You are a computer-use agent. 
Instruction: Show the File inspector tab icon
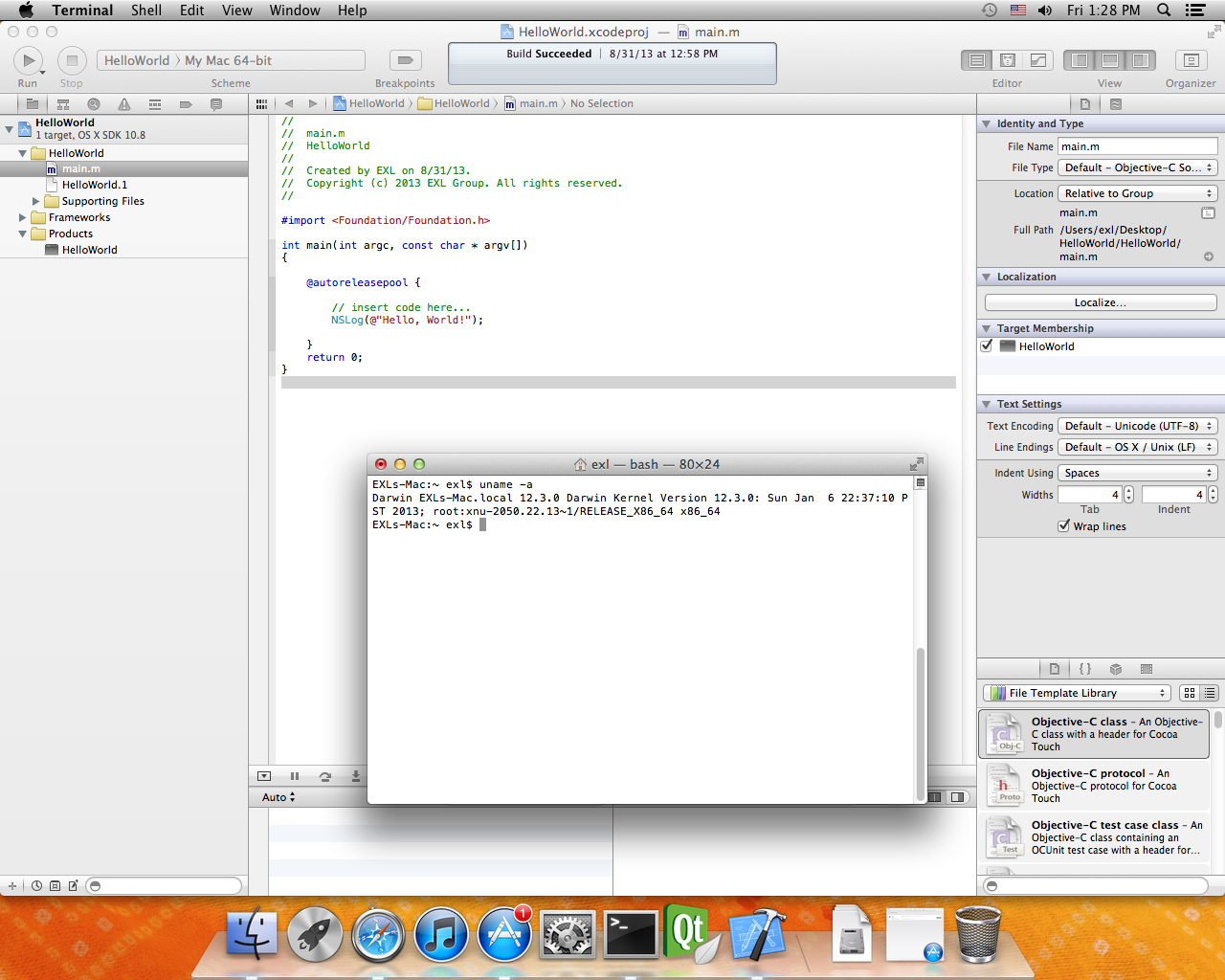[1084, 104]
